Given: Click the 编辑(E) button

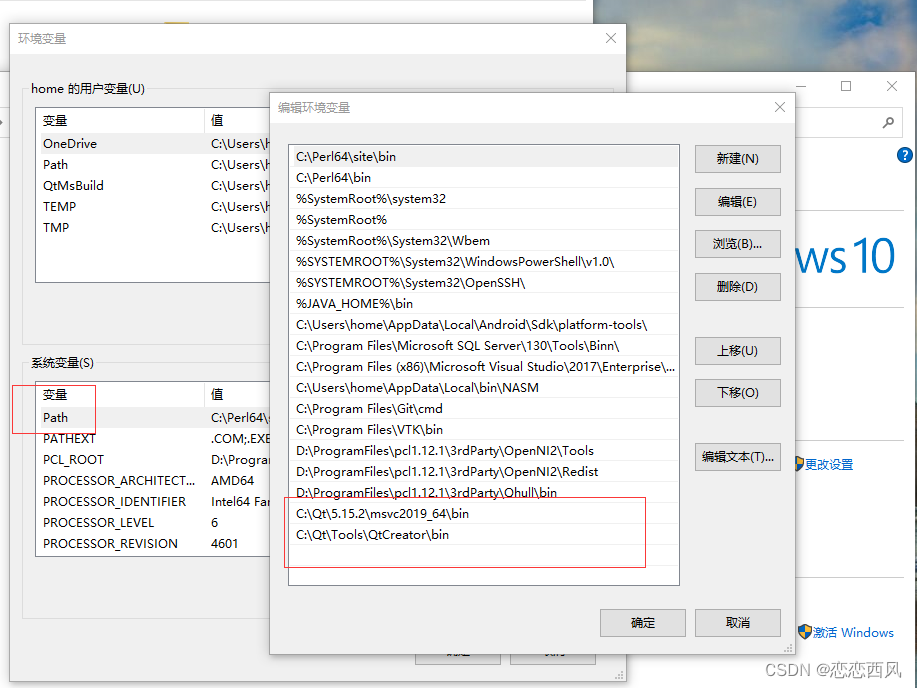Looking at the screenshot, I should 737,201.
